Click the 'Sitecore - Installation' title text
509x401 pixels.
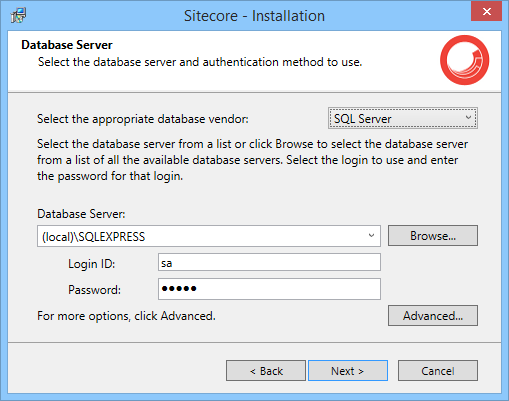pos(254,16)
